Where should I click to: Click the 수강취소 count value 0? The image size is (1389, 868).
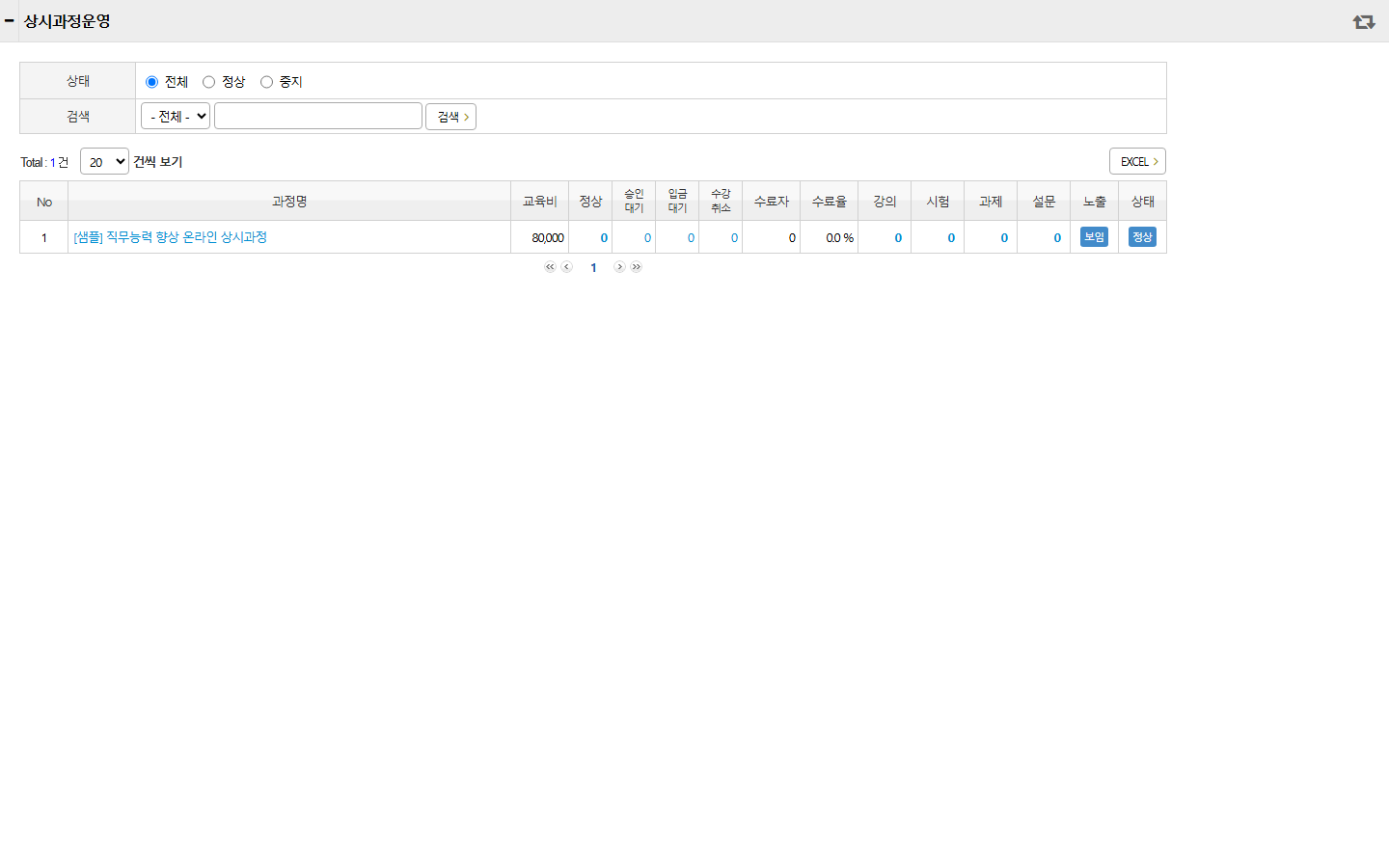pos(734,238)
